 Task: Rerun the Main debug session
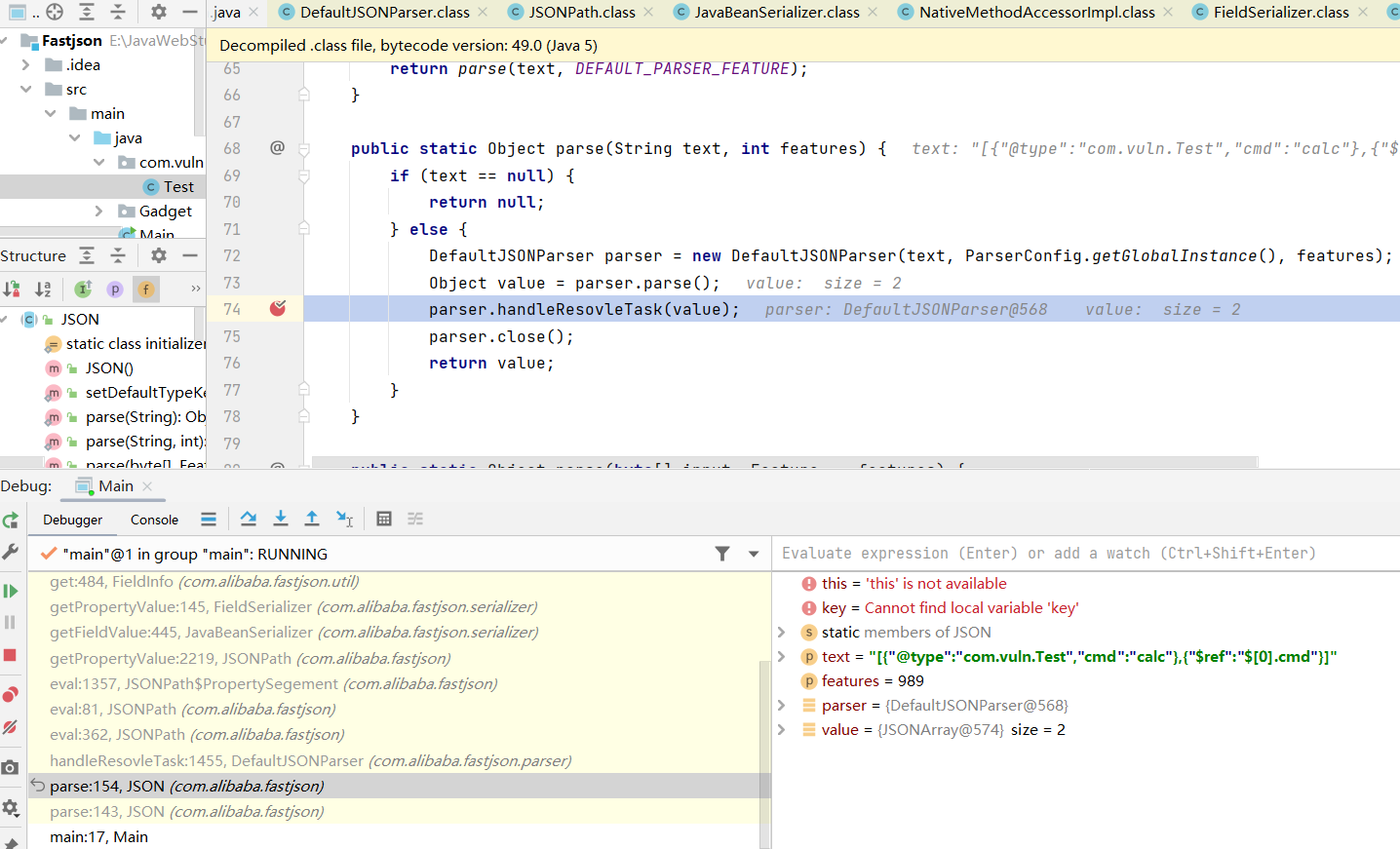11,521
